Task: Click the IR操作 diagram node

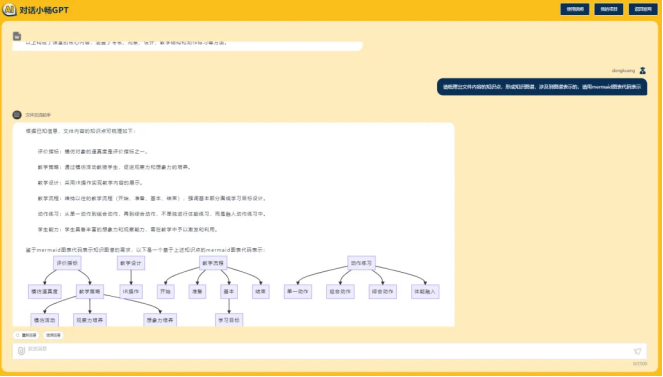Action: [x=131, y=291]
